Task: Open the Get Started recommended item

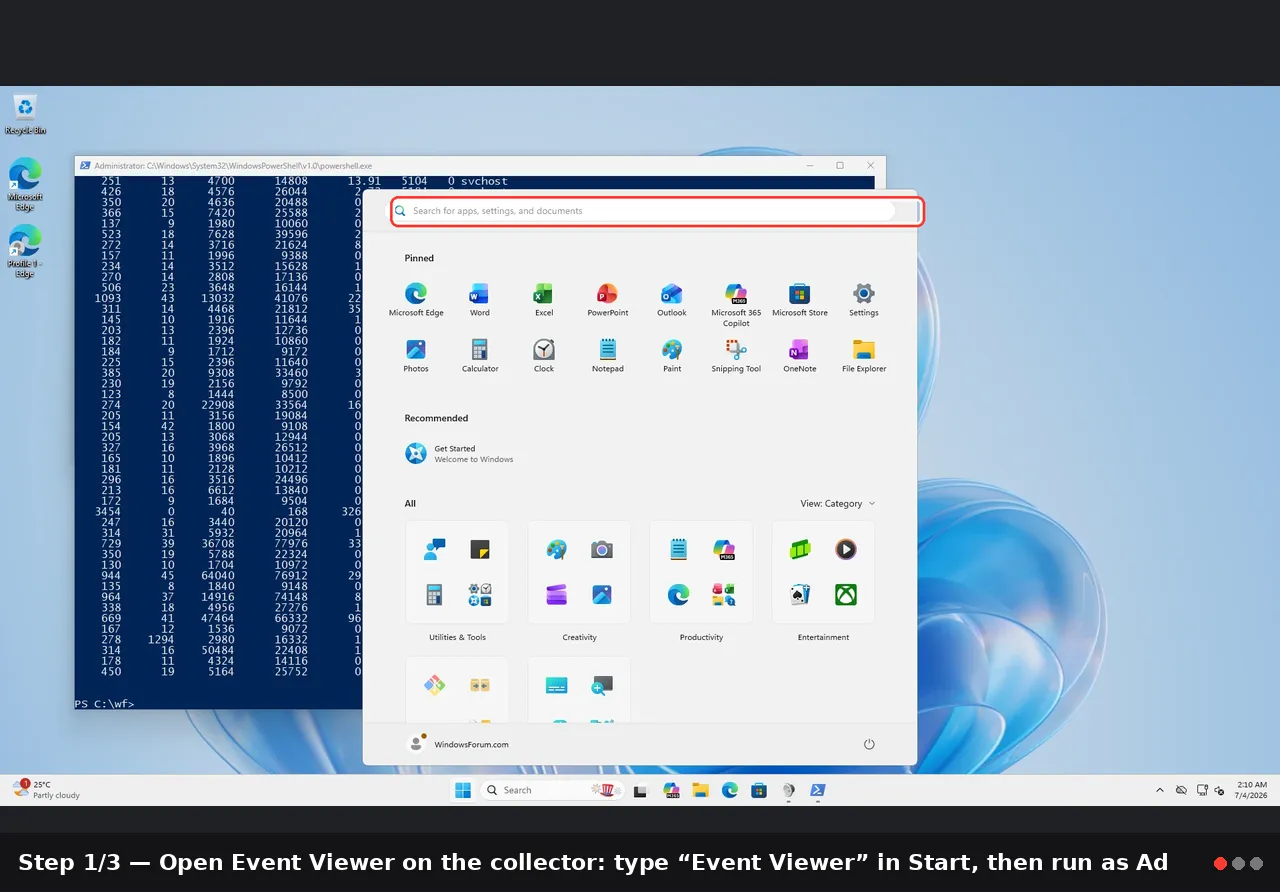Action: coord(460,454)
